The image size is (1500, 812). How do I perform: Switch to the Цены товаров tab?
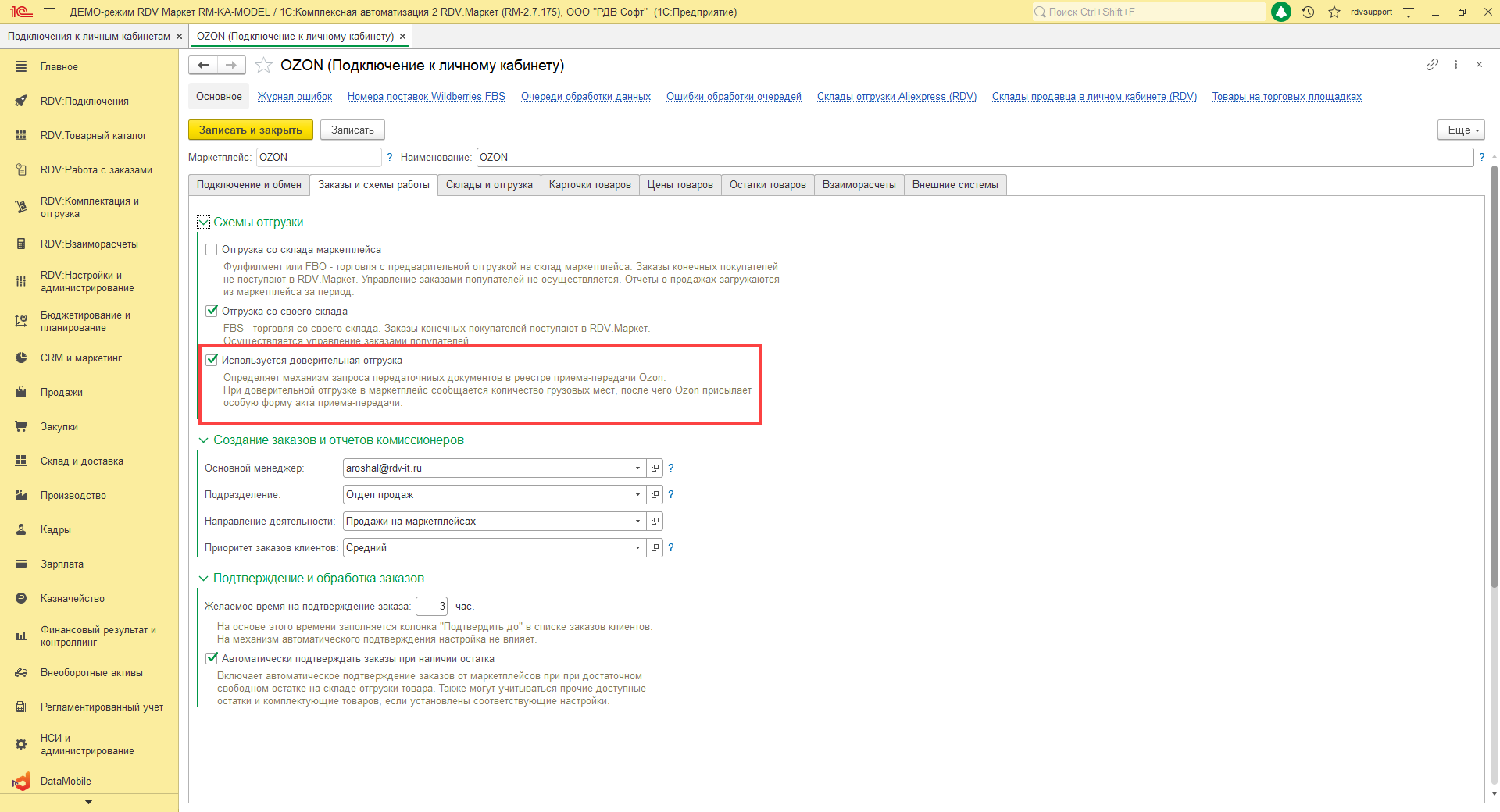coord(680,185)
